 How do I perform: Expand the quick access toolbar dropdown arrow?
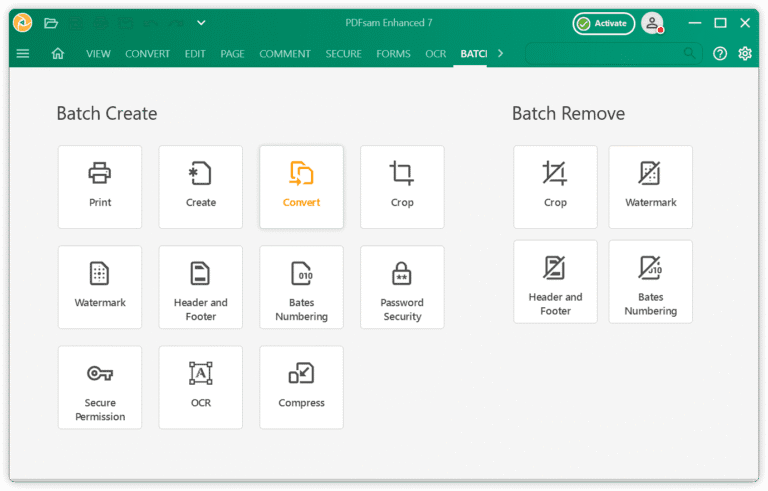pos(201,23)
